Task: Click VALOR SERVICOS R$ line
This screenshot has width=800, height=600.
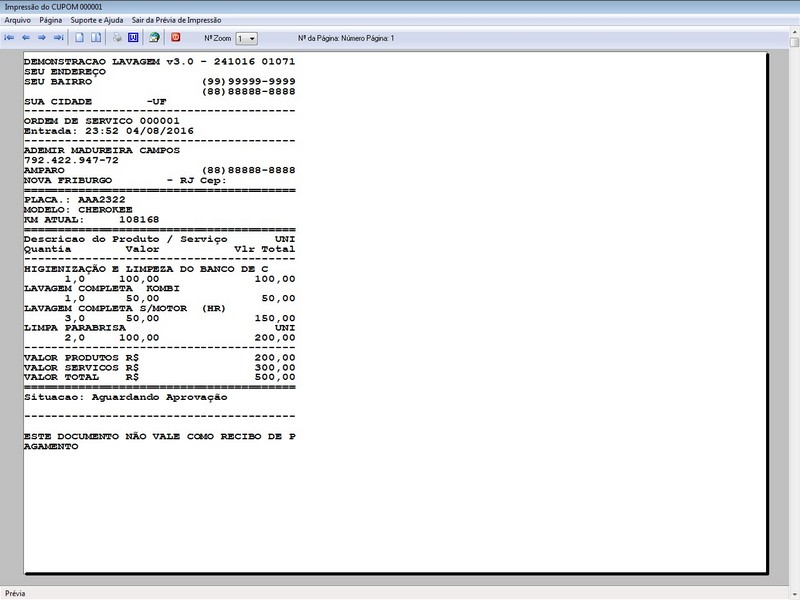Action: pyautogui.click(x=160, y=368)
